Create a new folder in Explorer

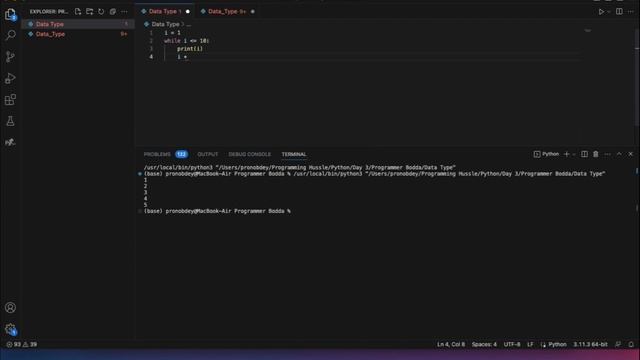(89, 11)
